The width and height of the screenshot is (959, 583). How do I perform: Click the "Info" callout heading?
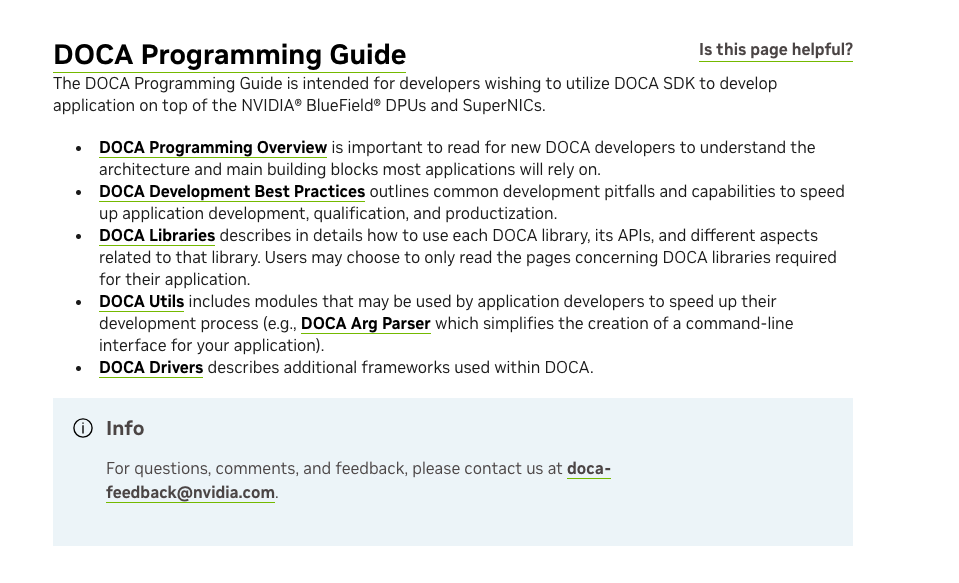[125, 429]
